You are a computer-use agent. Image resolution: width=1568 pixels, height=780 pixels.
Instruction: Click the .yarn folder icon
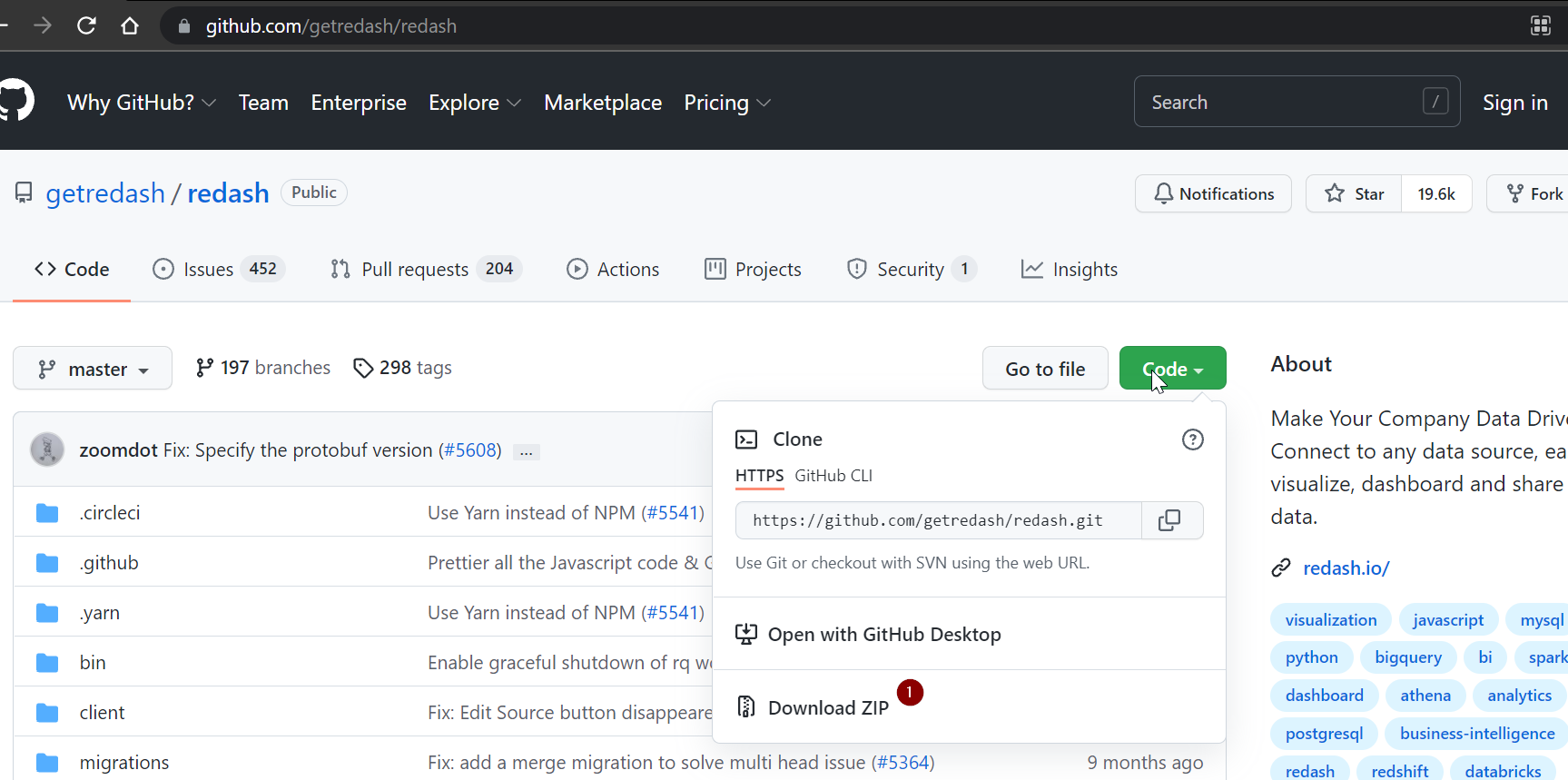47,613
